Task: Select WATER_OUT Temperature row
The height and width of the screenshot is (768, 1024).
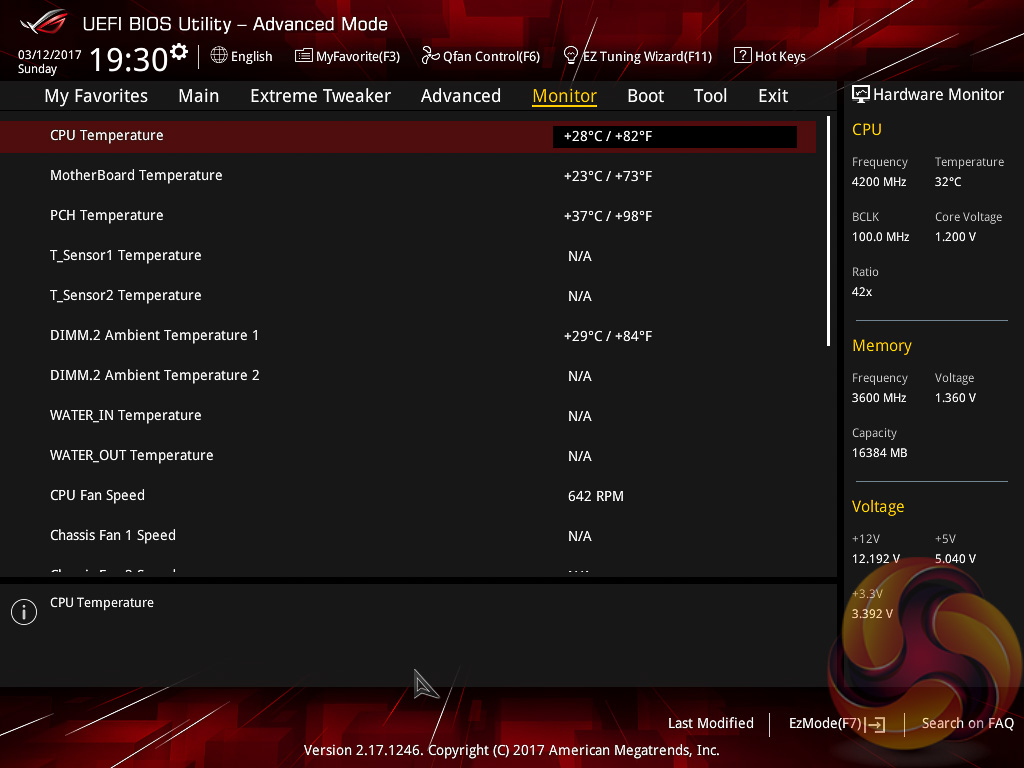Action: [x=408, y=455]
